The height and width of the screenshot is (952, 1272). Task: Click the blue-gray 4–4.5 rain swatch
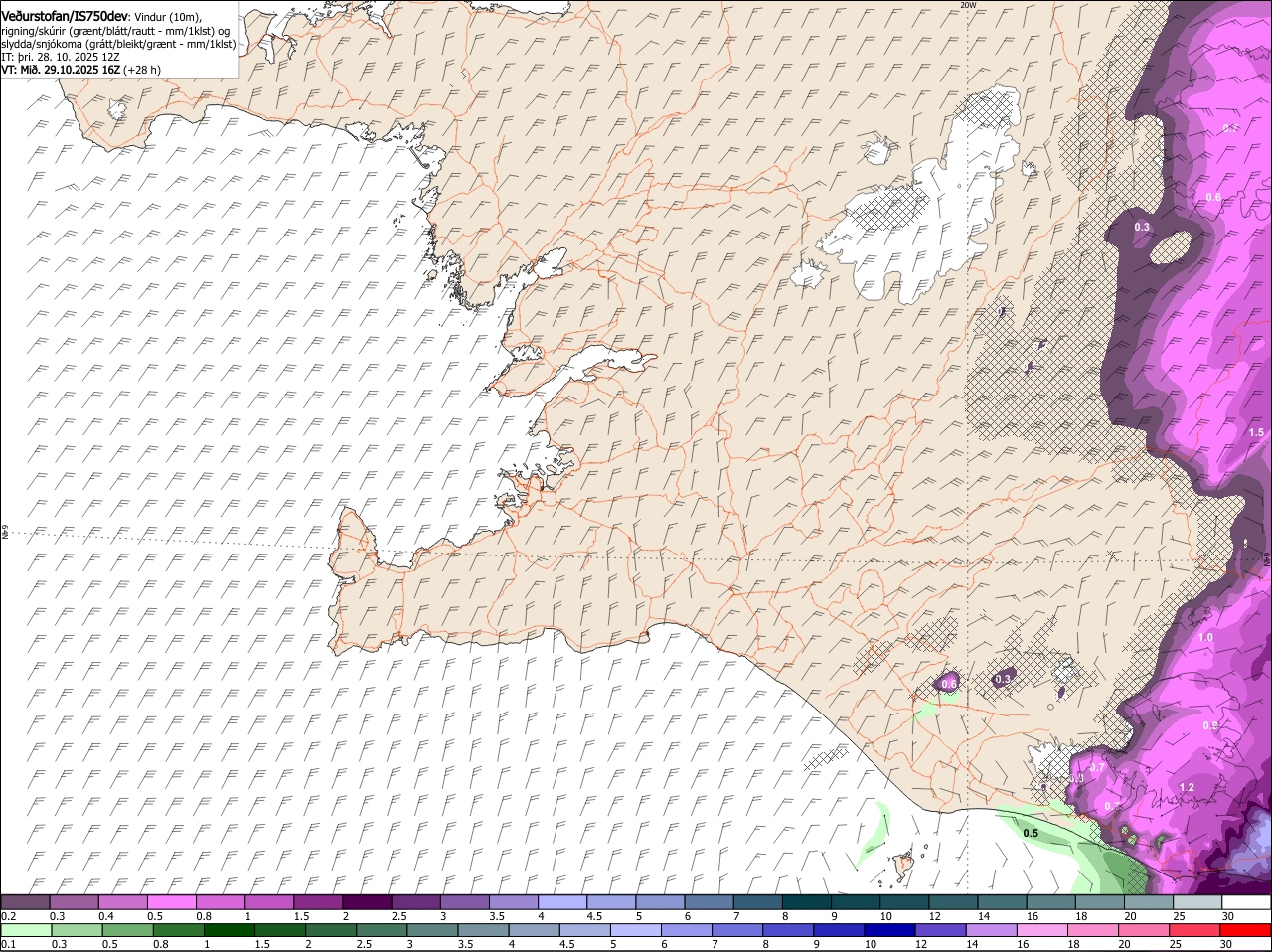click(x=534, y=930)
